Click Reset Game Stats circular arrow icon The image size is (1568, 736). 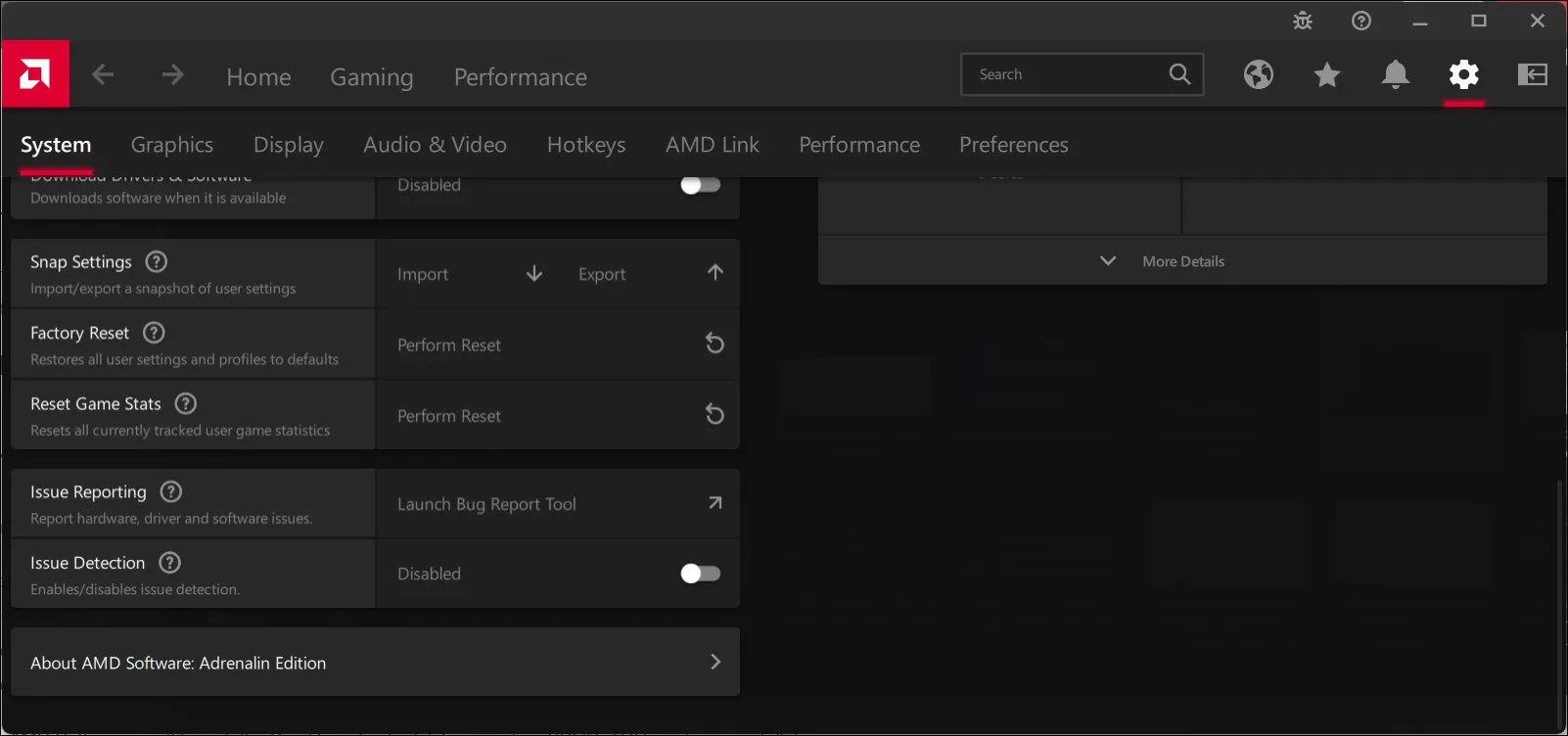point(715,414)
